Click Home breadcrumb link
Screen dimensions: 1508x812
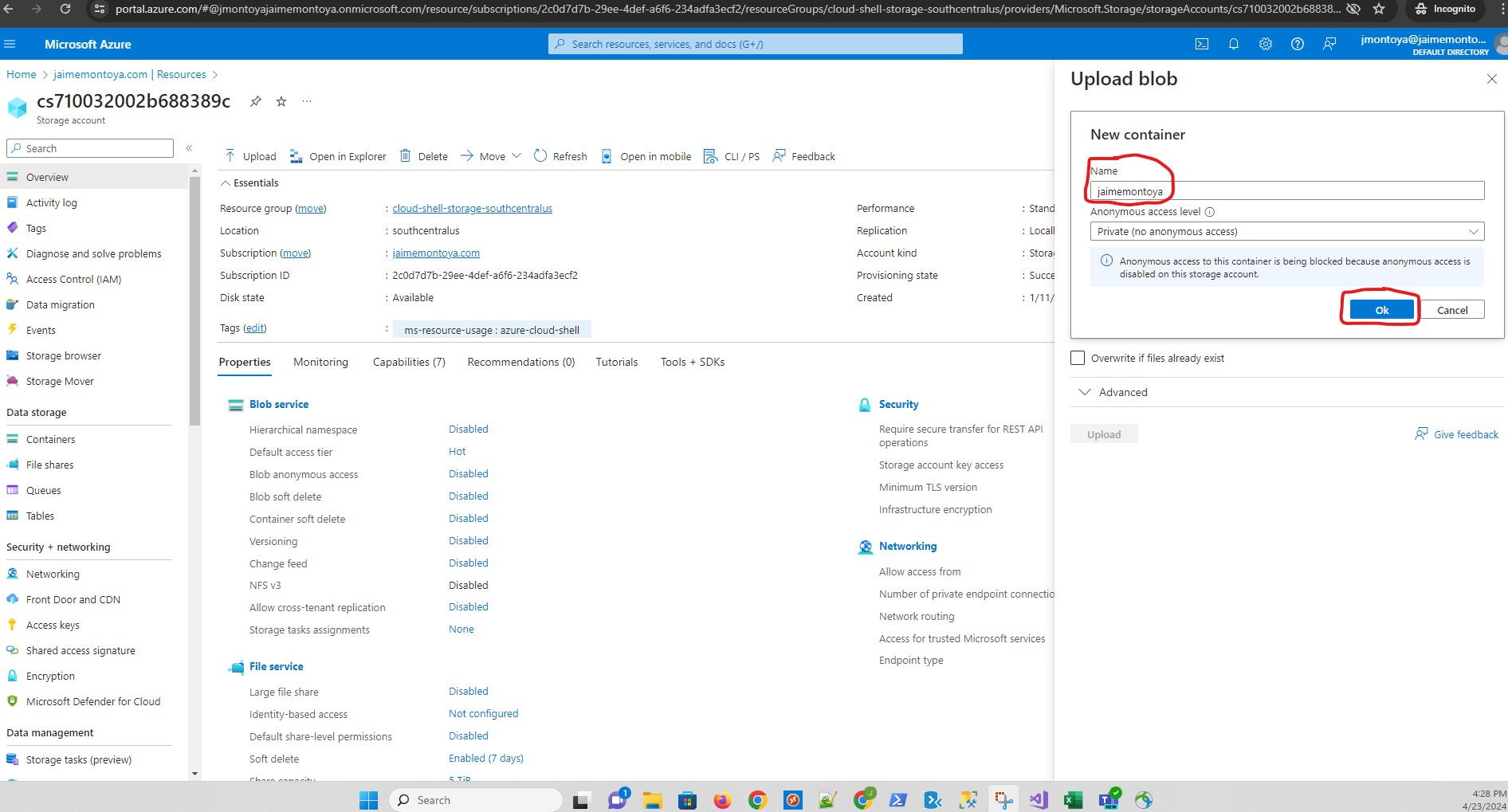(x=22, y=74)
